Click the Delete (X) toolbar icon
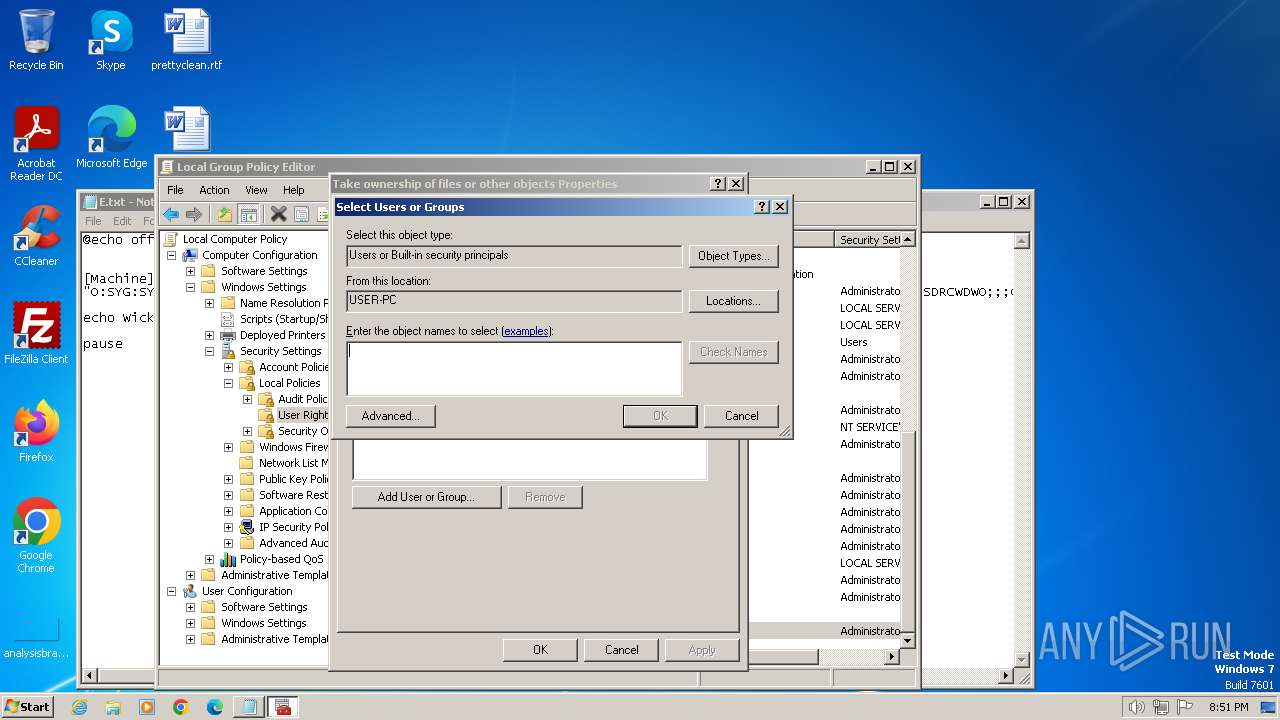Image resolution: width=1280 pixels, height=720 pixels. [279, 214]
